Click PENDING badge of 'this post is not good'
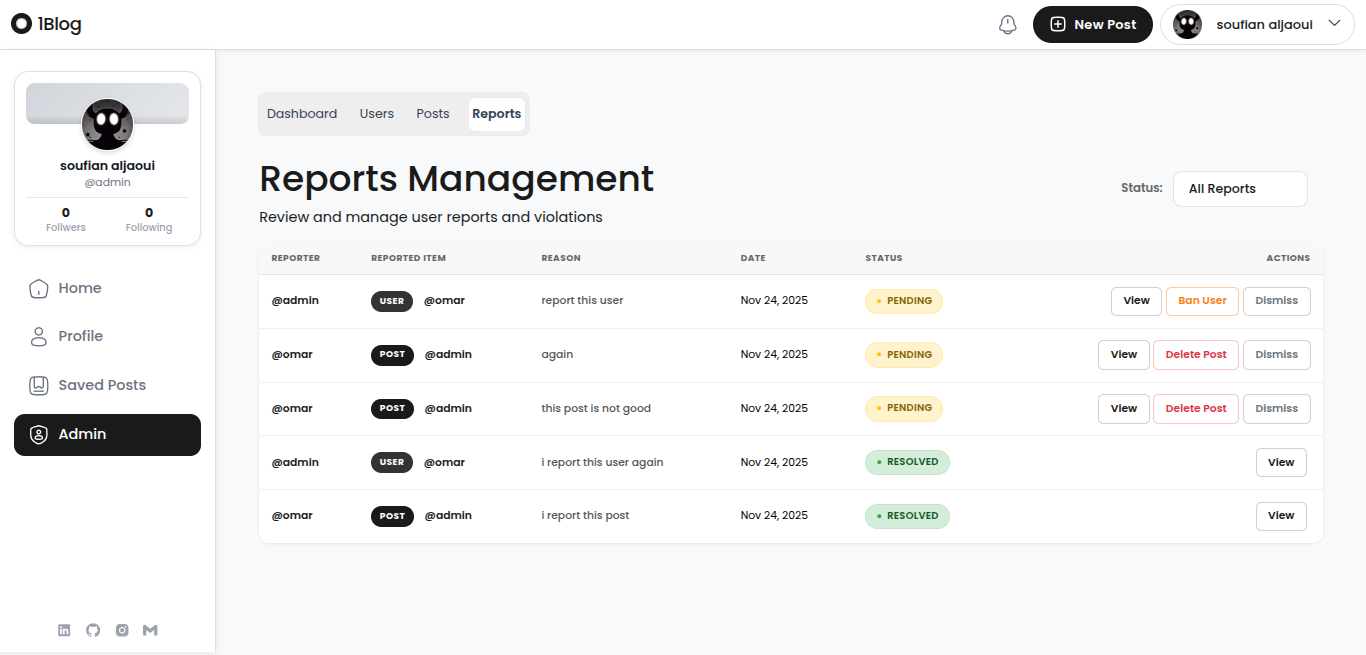Screen dimensions: 1366x655 pos(904,408)
